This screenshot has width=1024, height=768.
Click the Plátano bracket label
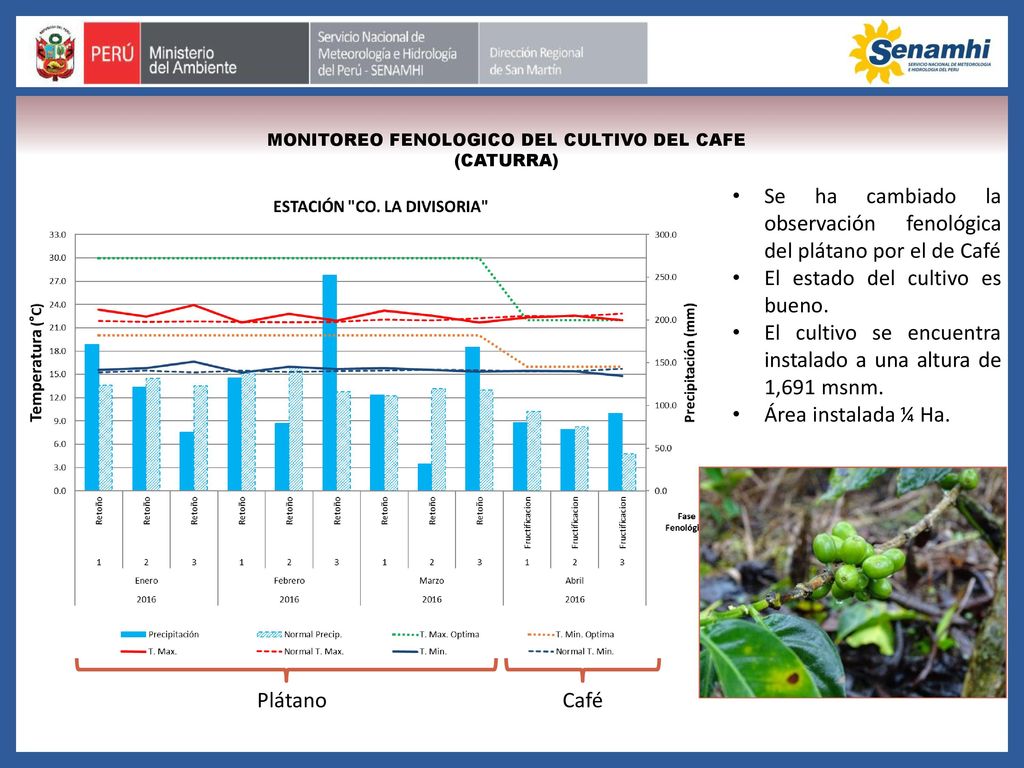(x=292, y=700)
